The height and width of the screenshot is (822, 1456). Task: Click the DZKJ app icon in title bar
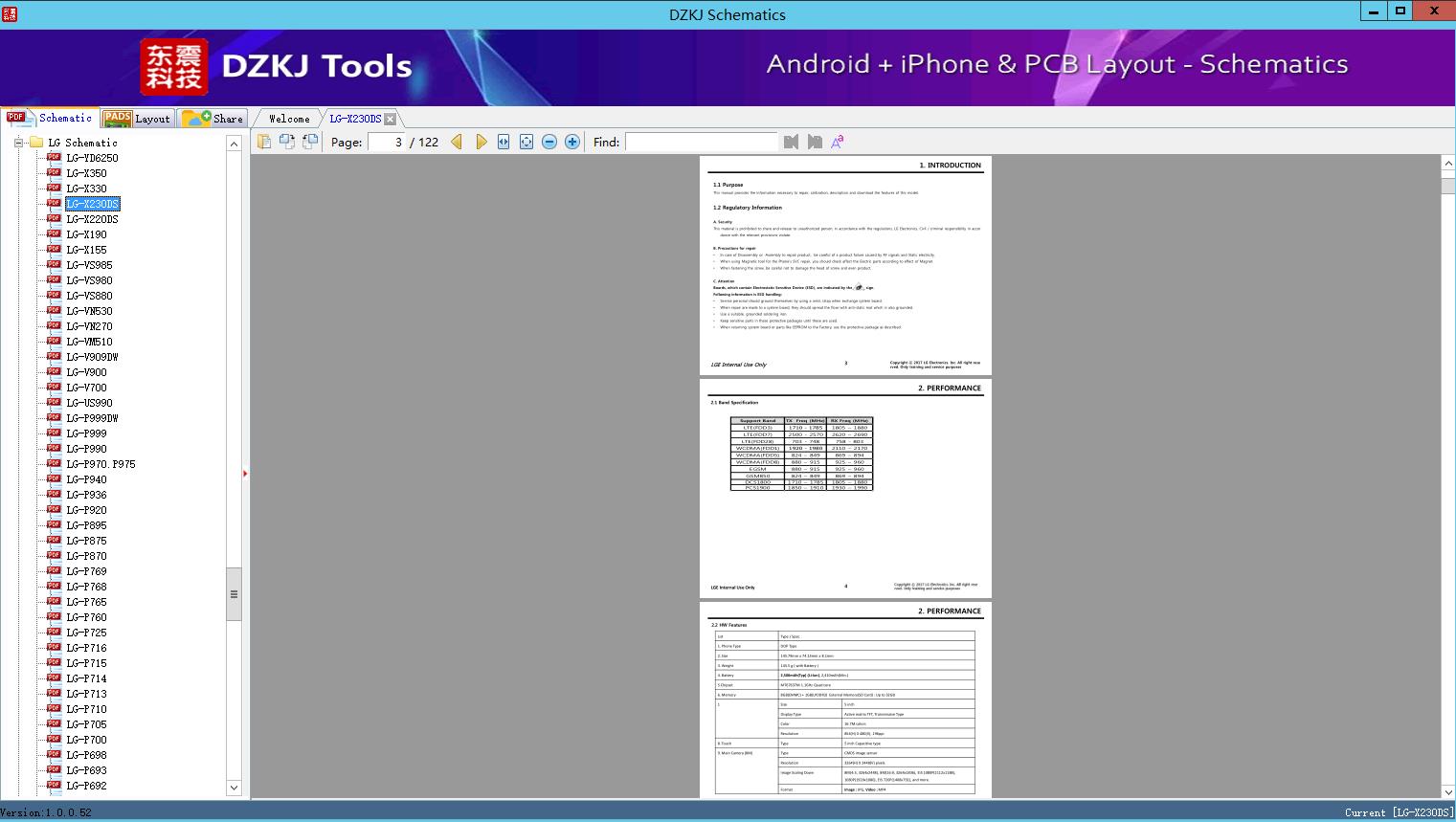coord(10,14)
